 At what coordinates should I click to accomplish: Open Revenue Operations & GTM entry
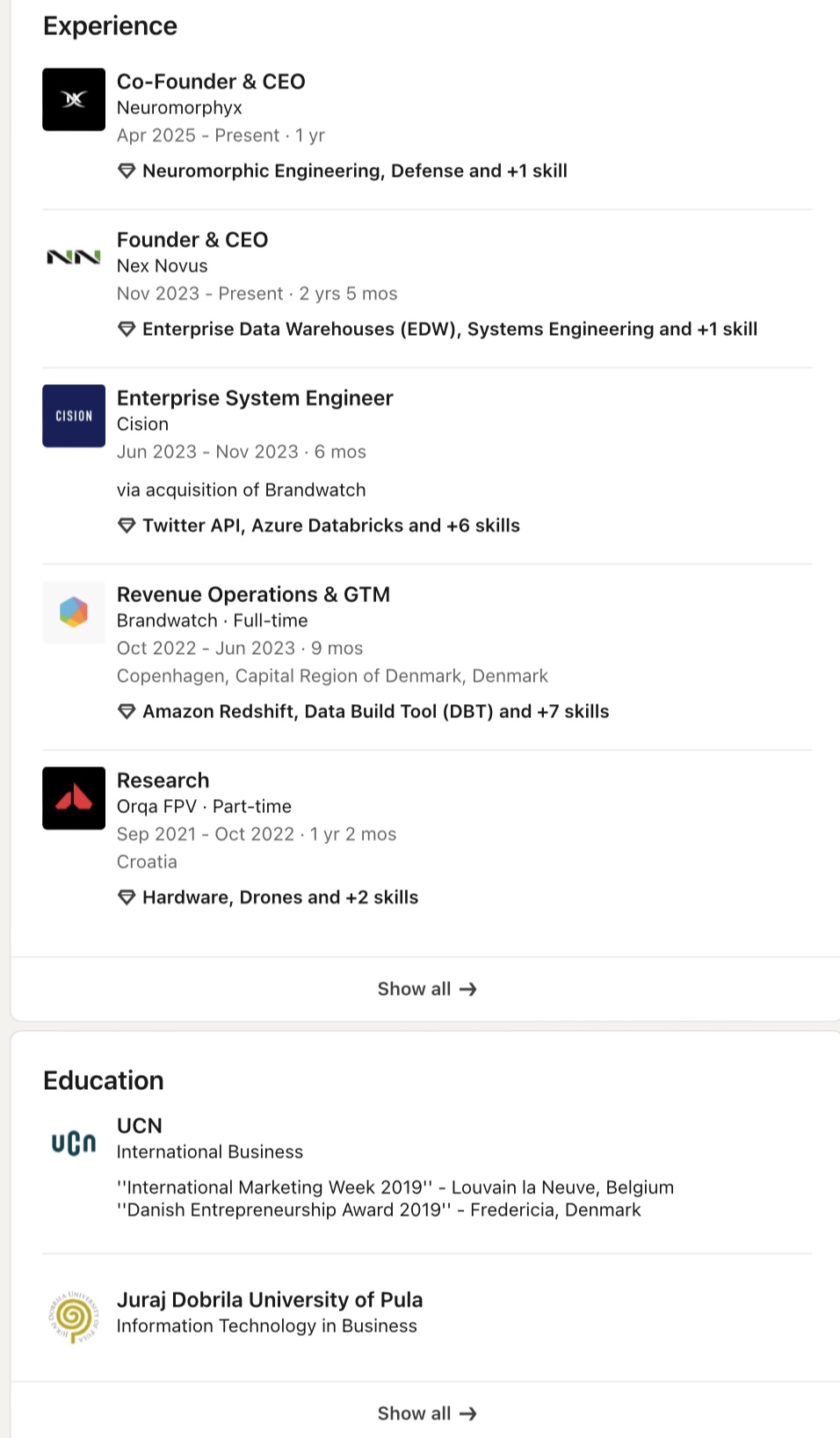tap(253, 595)
